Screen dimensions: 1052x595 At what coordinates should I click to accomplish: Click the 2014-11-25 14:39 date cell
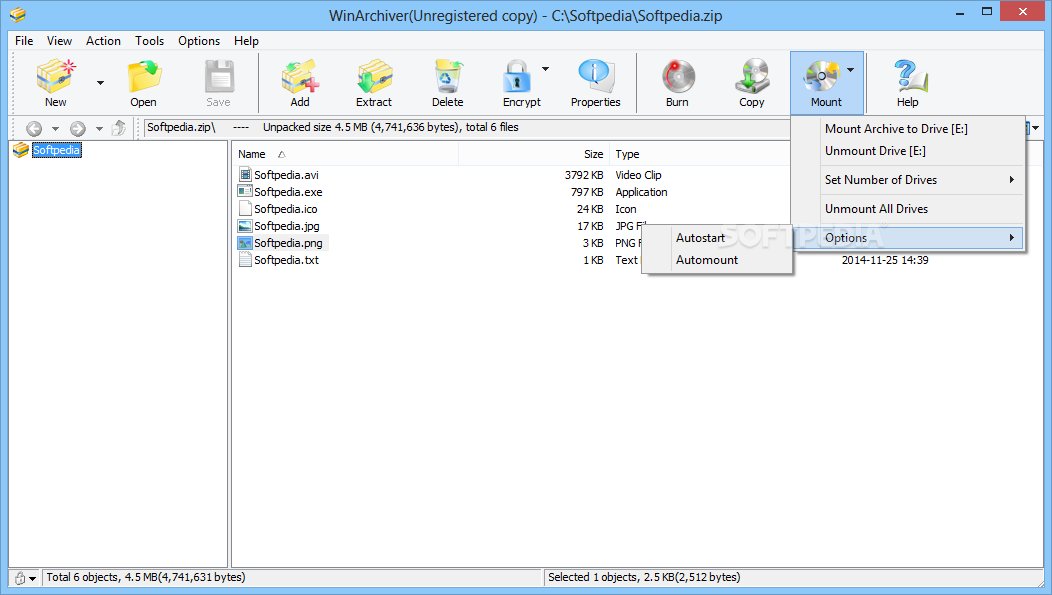click(885, 260)
